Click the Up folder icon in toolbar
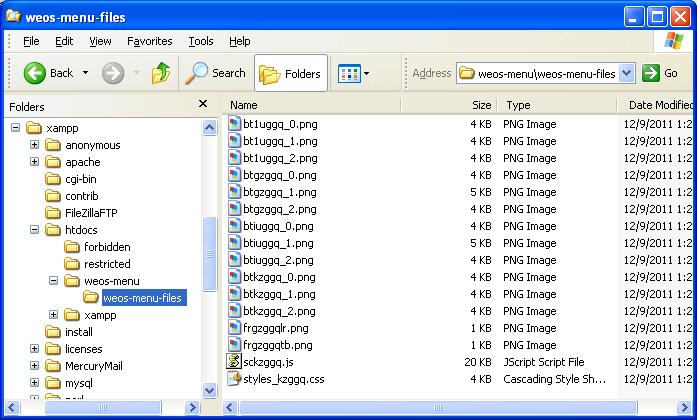The height and width of the screenshot is (420, 697). 160,73
